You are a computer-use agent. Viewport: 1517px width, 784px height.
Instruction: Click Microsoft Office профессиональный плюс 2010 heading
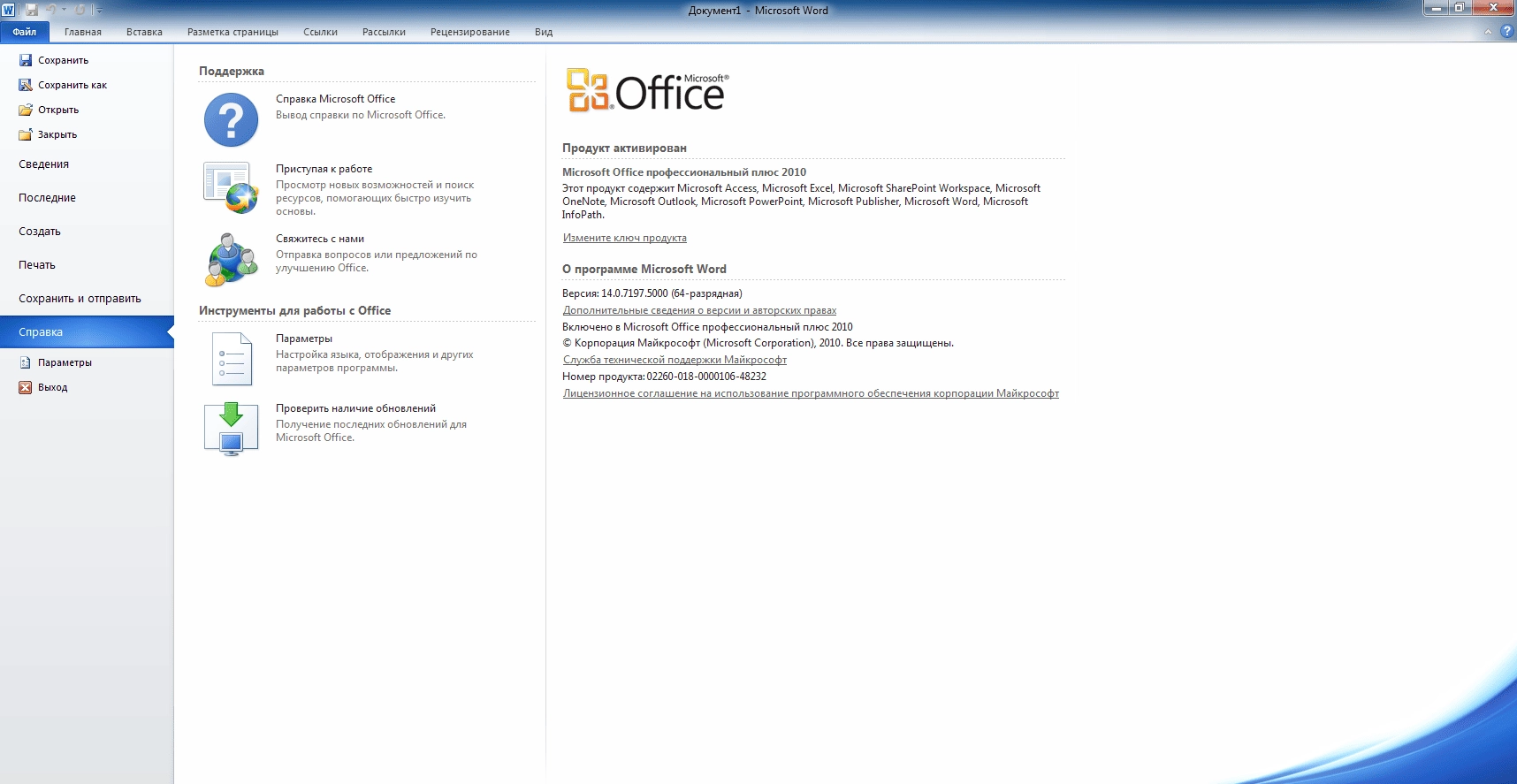684,172
